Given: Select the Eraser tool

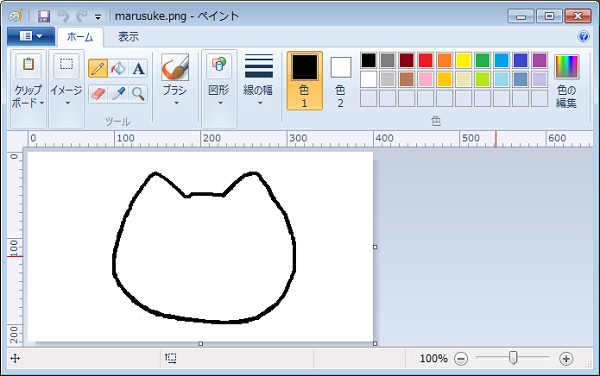Looking at the screenshot, I should pyautogui.click(x=98, y=94).
